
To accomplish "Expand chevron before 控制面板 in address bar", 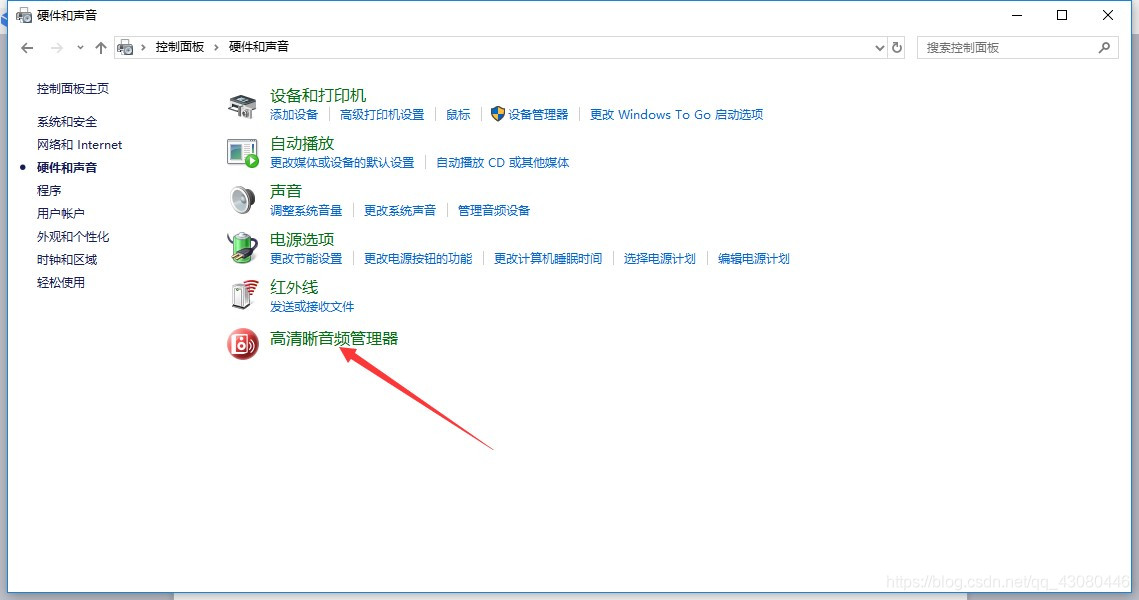I will coord(143,47).
